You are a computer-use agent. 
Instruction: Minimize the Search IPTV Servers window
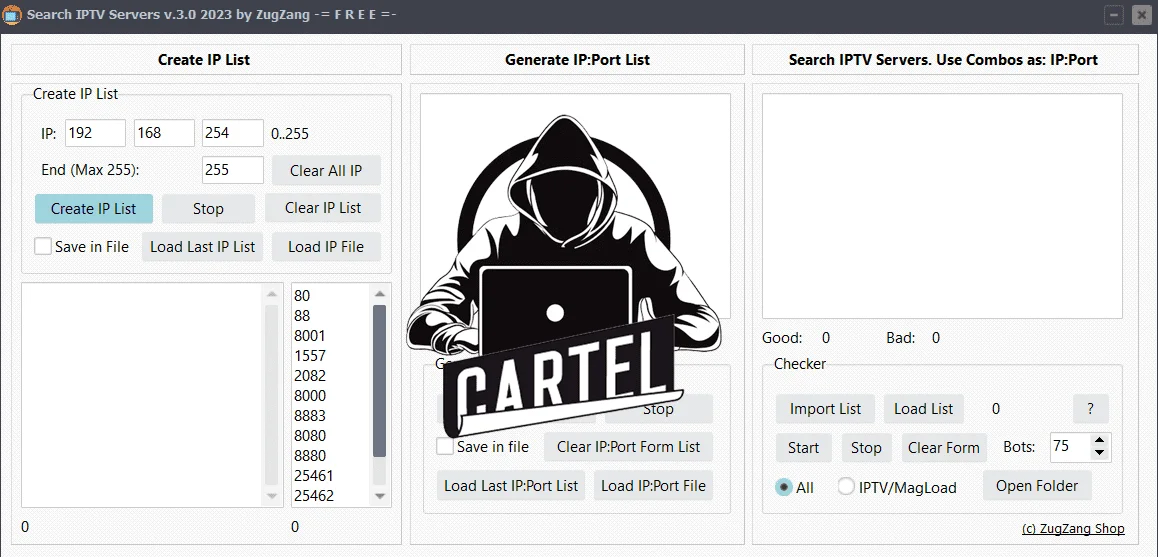(1114, 15)
